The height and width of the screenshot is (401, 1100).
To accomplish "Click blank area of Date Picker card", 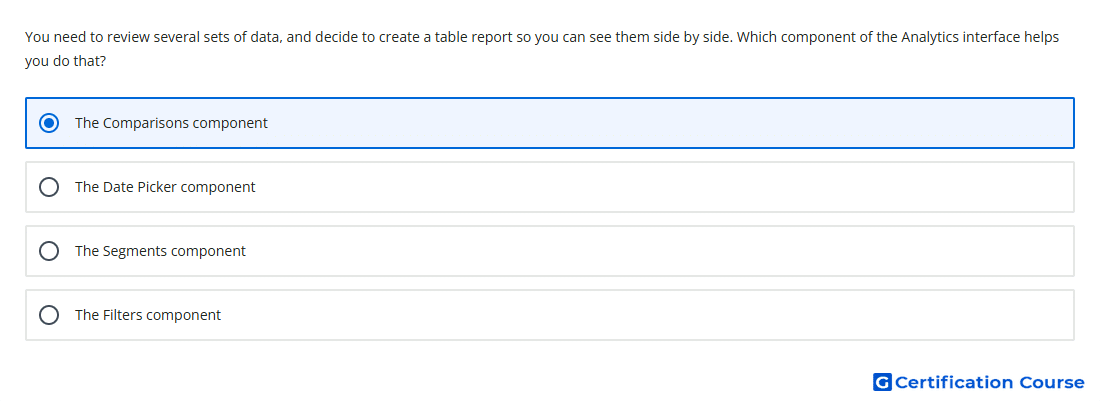I will click(x=666, y=187).
